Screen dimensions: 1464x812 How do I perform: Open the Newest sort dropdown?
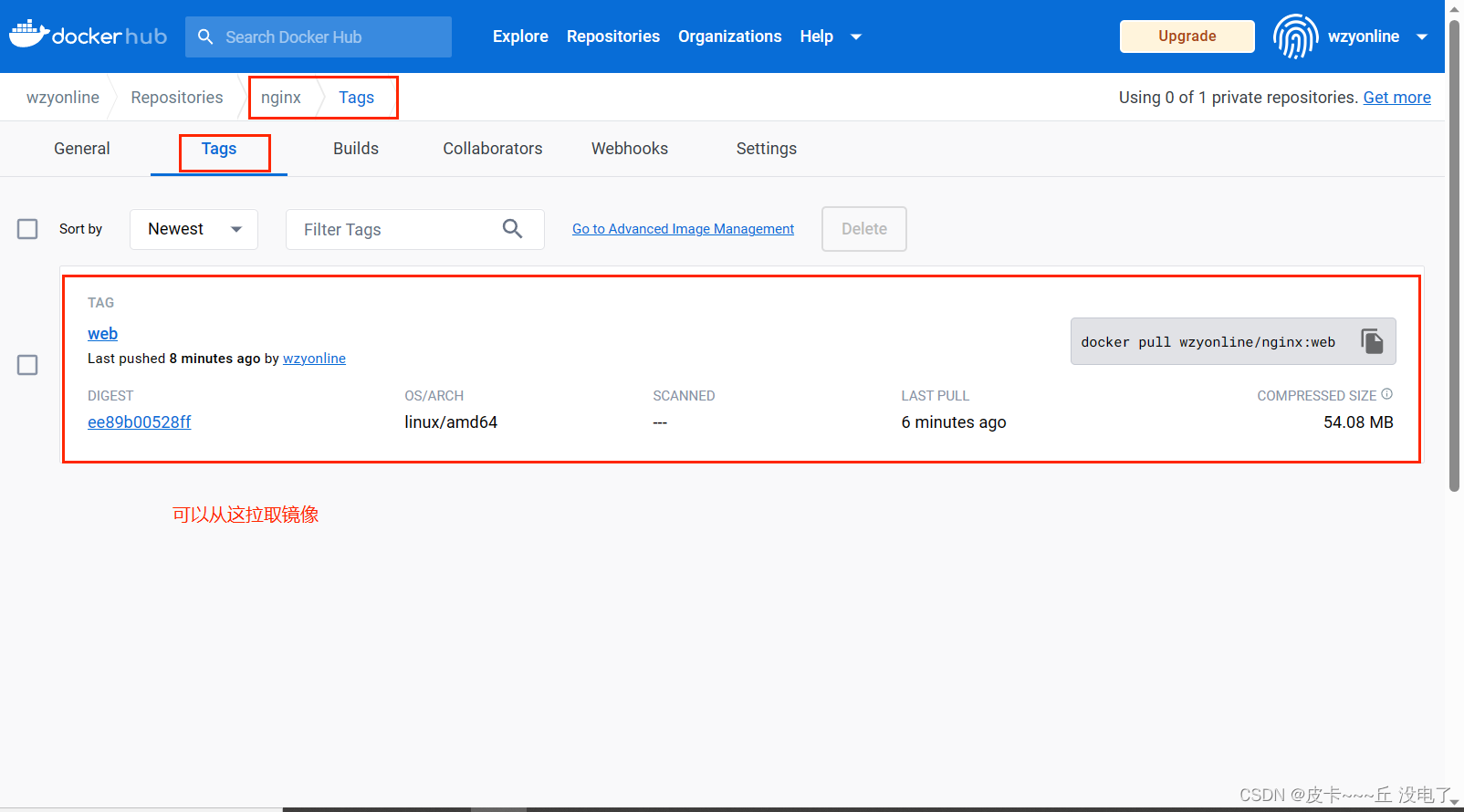click(x=193, y=229)
